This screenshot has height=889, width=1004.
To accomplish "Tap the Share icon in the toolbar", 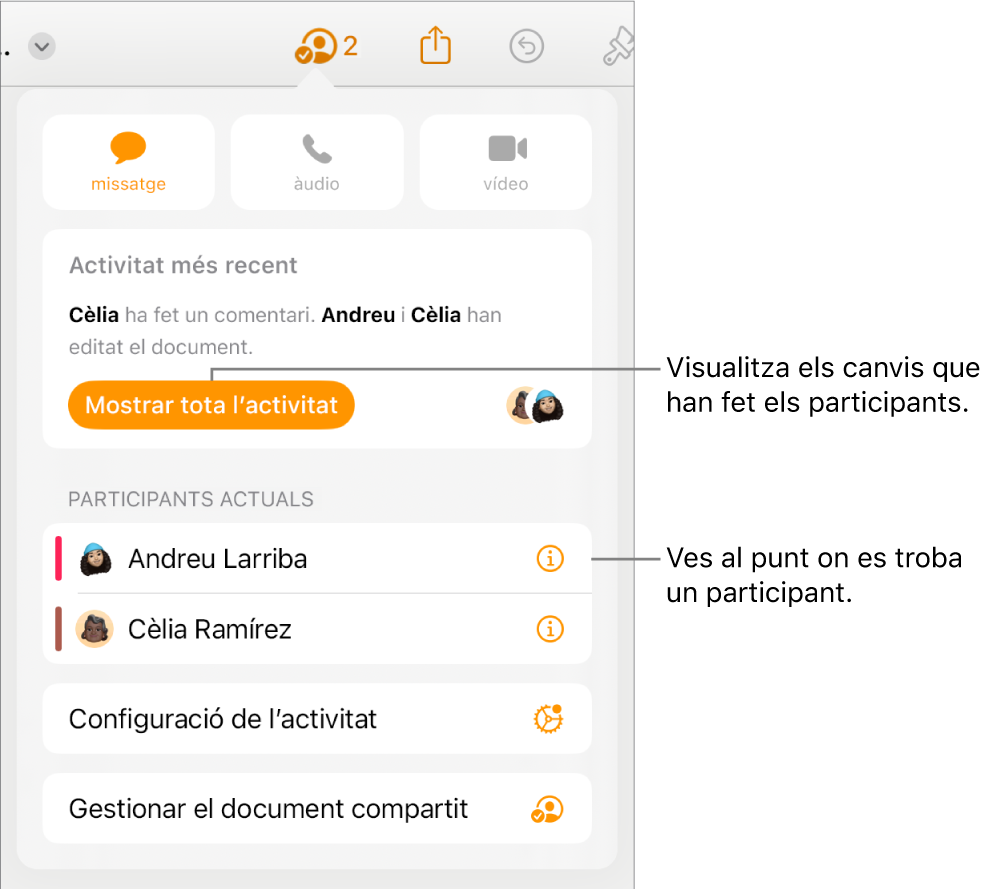I will point(435,45).
